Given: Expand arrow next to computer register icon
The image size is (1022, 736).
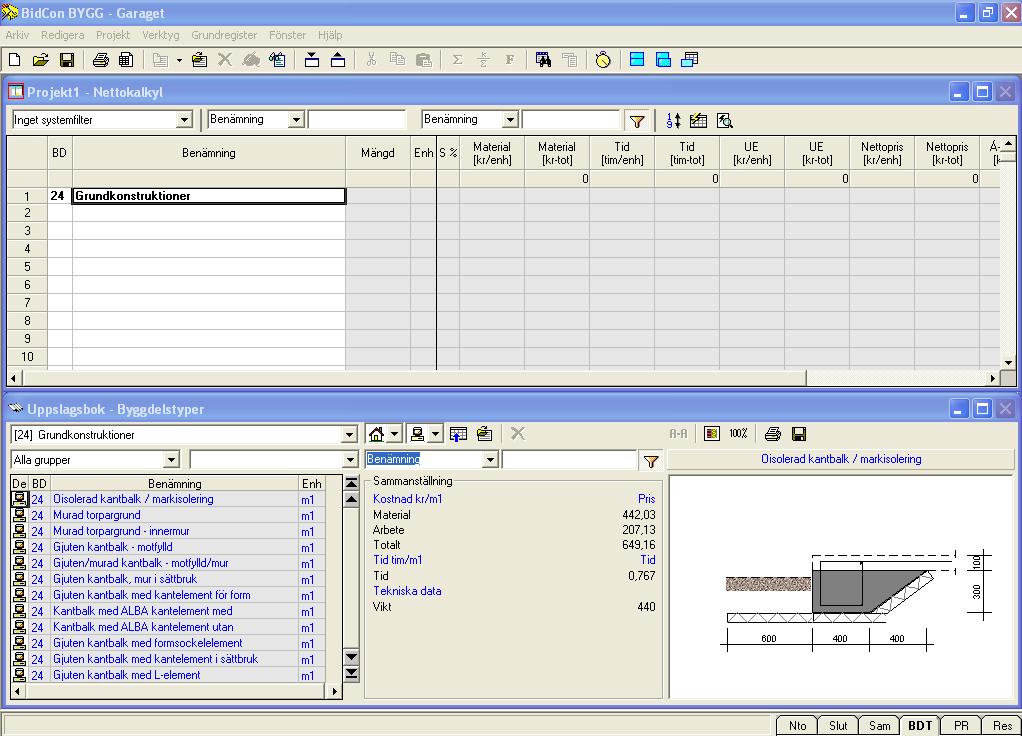Looking at the screenshot, I should [x=436, y=434].
